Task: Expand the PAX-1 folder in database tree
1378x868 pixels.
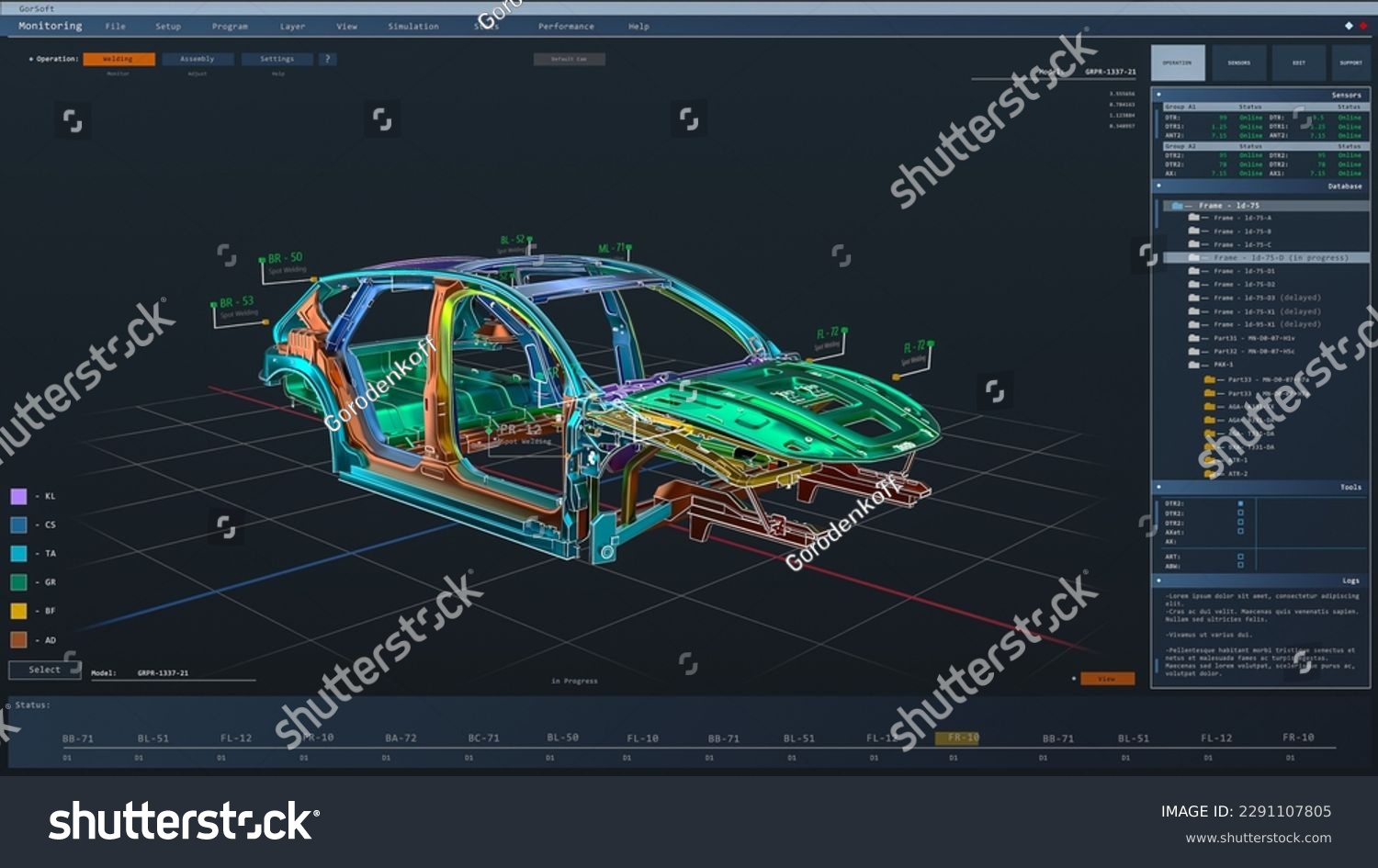Action: point(1194,365)
